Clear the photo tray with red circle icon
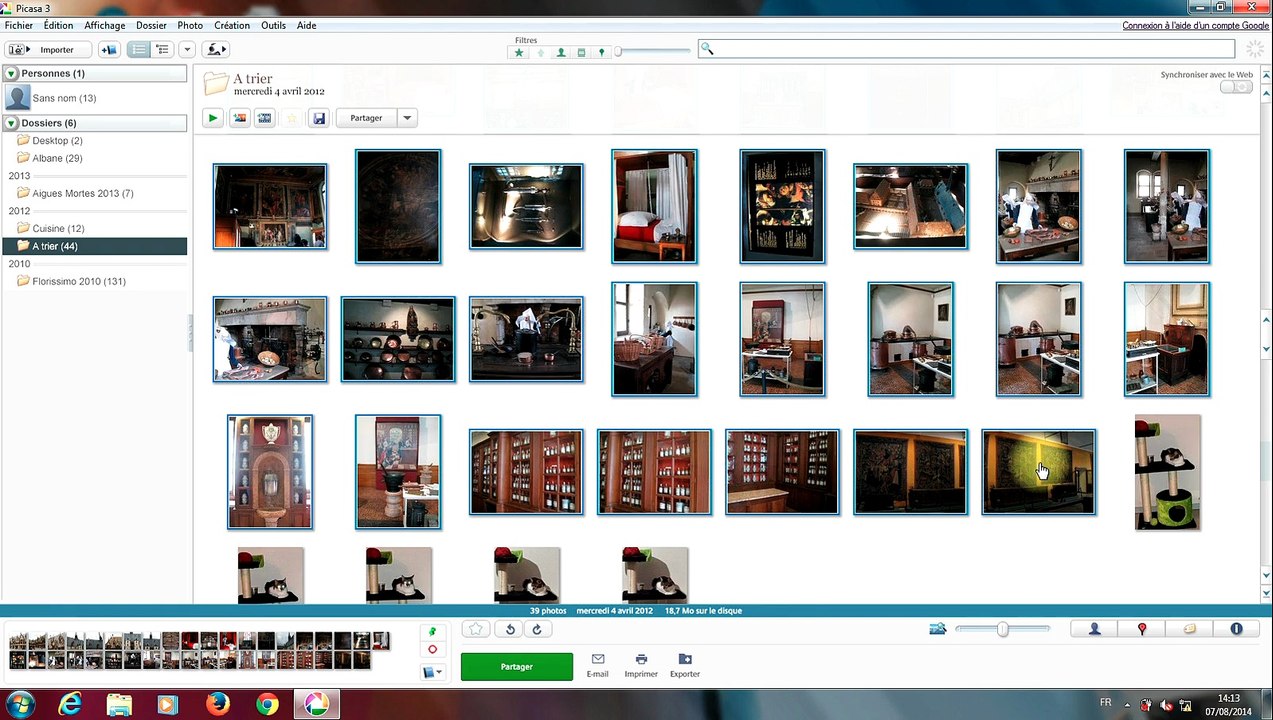The image size is (1273, 720). pos(432,650)
